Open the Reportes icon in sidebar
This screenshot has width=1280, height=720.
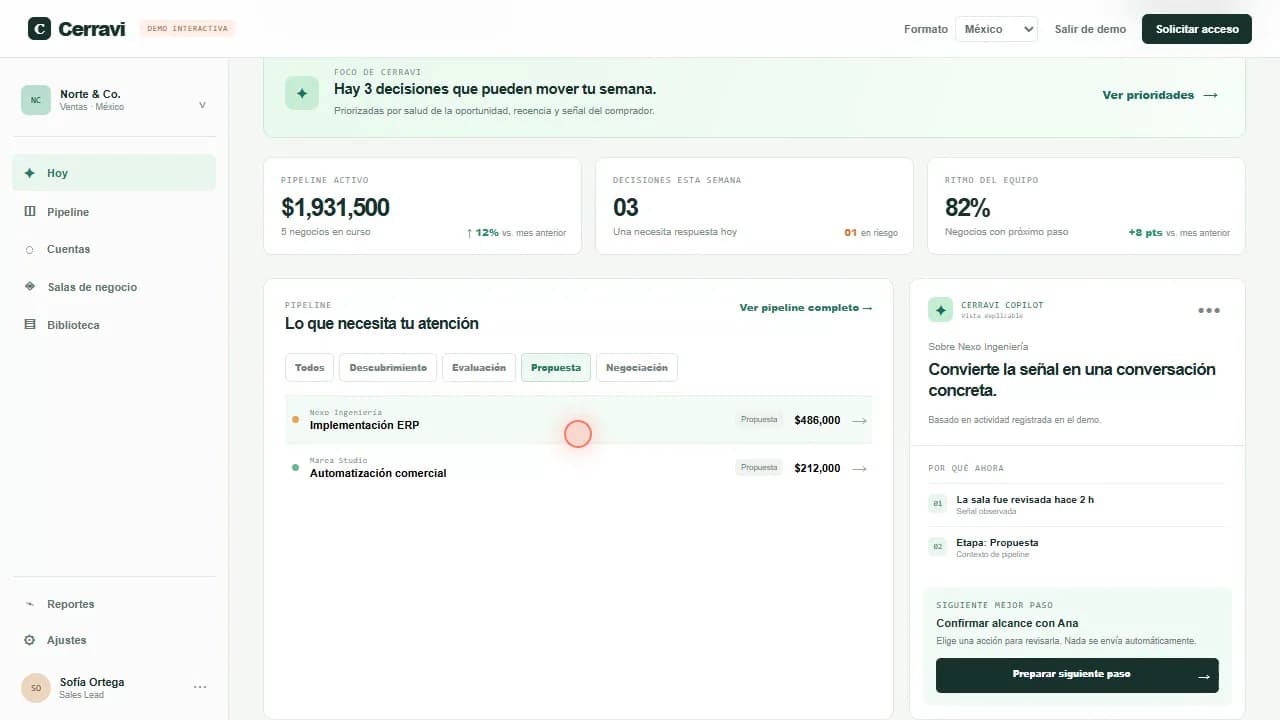click(30, 604)
